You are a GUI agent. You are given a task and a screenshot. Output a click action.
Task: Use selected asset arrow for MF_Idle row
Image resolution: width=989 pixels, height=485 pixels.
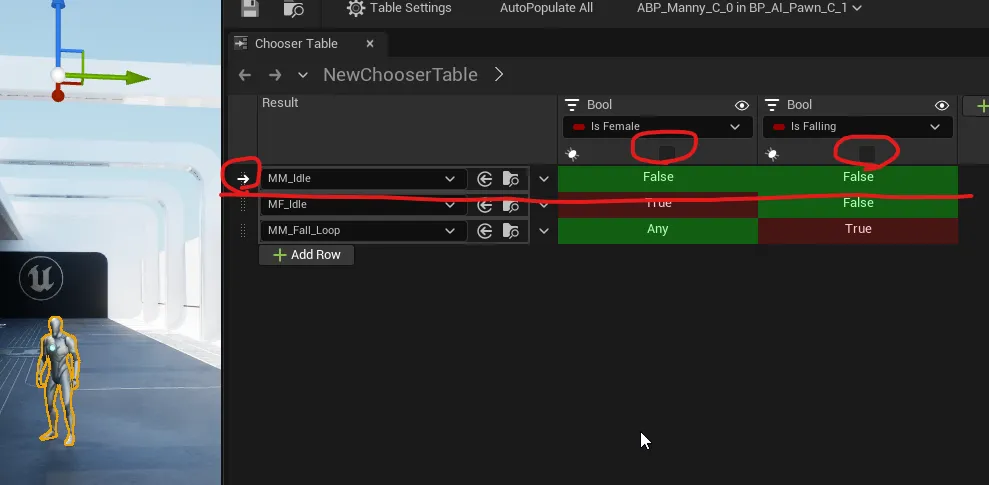pos(484,205)
